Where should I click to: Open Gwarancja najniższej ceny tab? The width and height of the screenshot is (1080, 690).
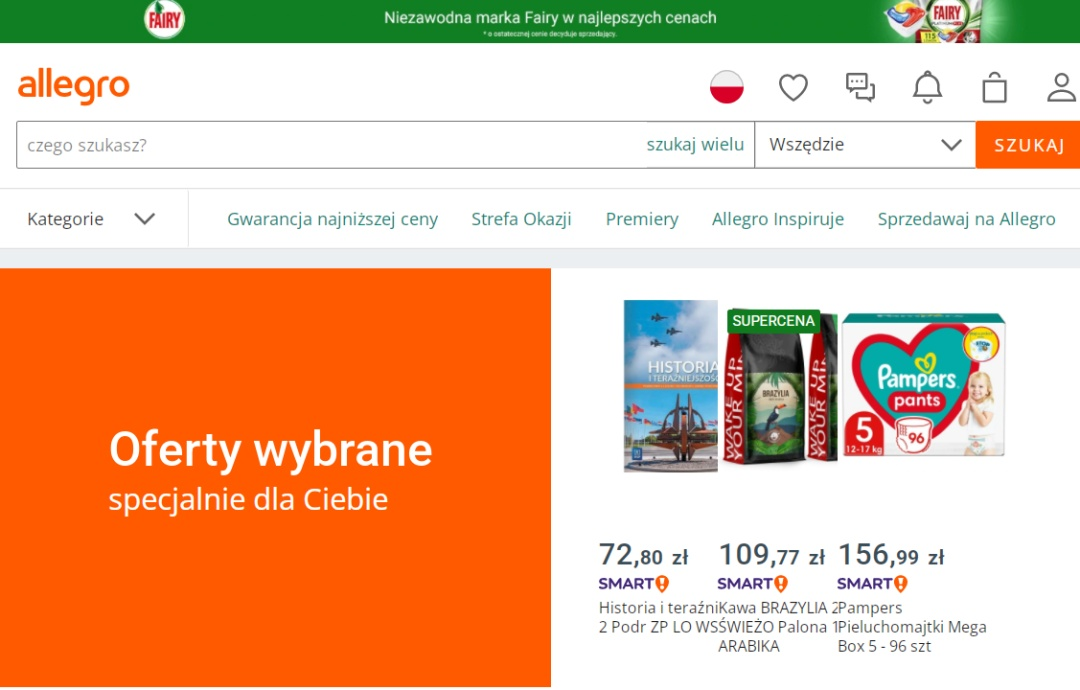[332, 219]
